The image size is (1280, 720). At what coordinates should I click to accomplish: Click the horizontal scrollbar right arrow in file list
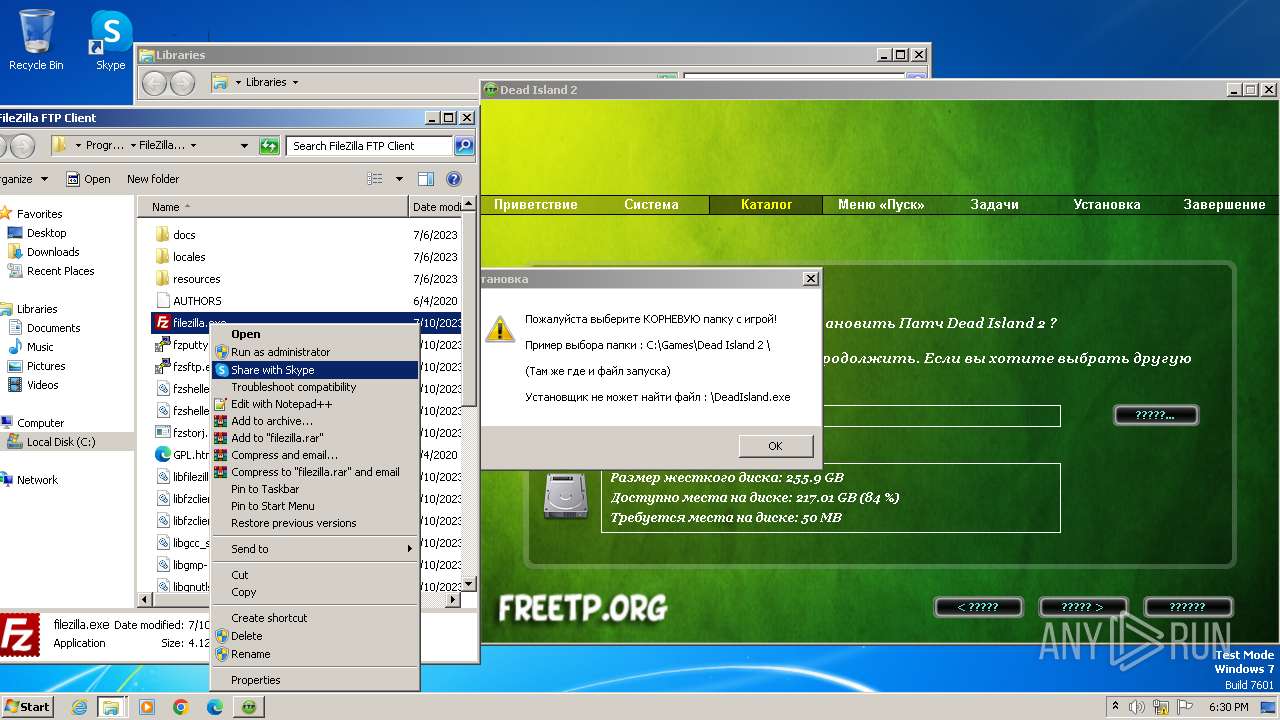click(453, 599)
